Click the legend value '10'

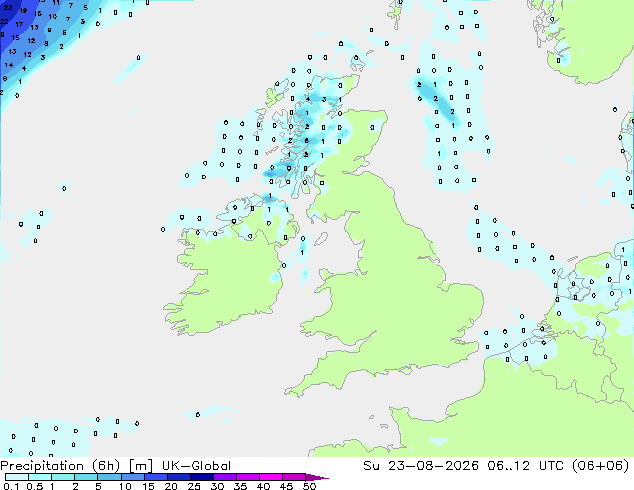click(125, 486)
